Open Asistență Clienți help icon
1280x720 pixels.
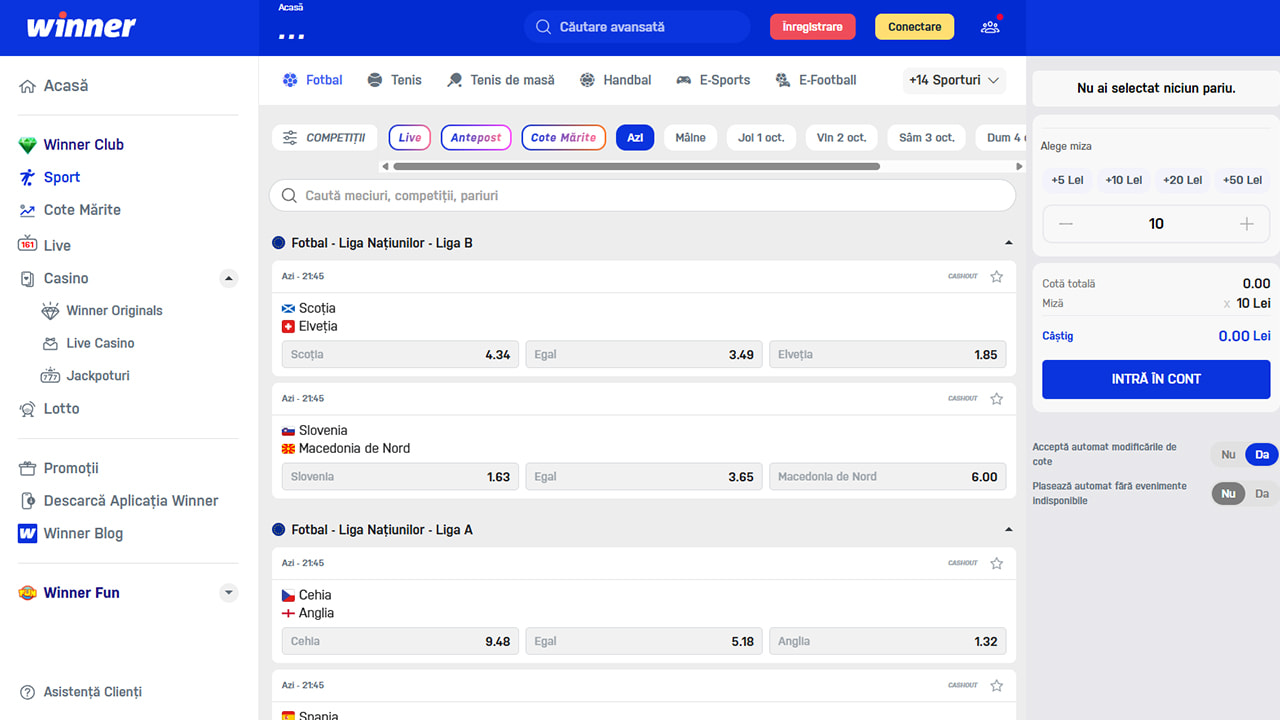(27, 692)
